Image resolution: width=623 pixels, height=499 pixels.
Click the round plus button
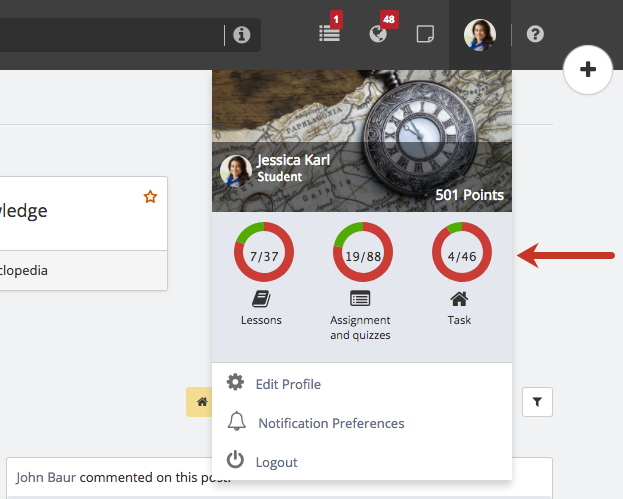tap(588, 70)
